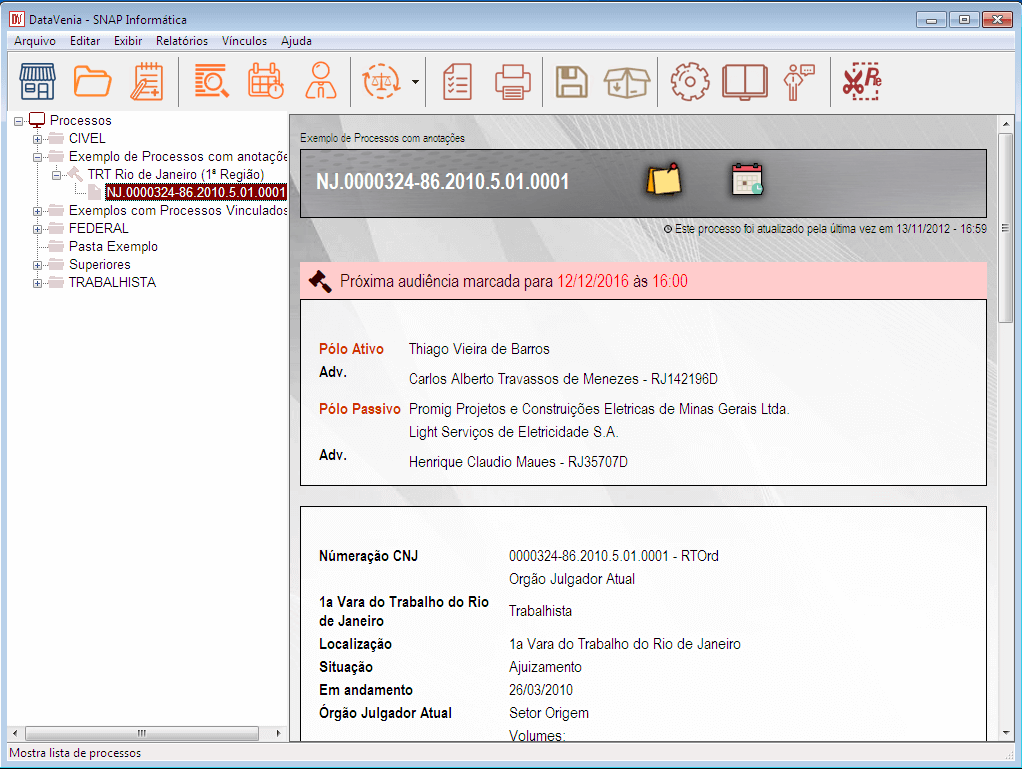The image size is (1022, 769).
Task: Click the search processes magnifier icon
Action: [212, 82]
